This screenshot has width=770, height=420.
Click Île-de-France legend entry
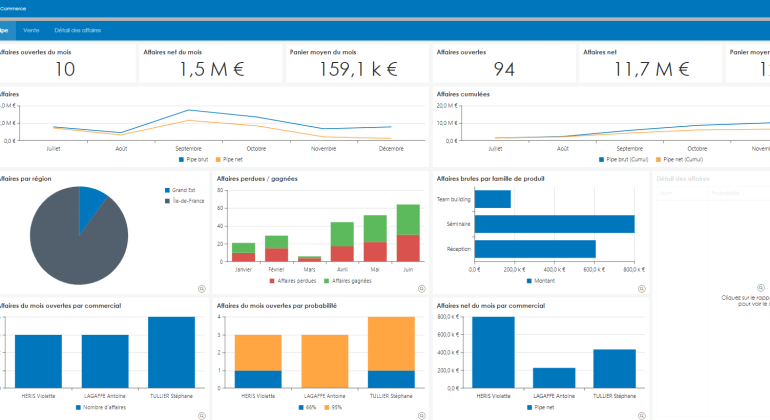185,201
